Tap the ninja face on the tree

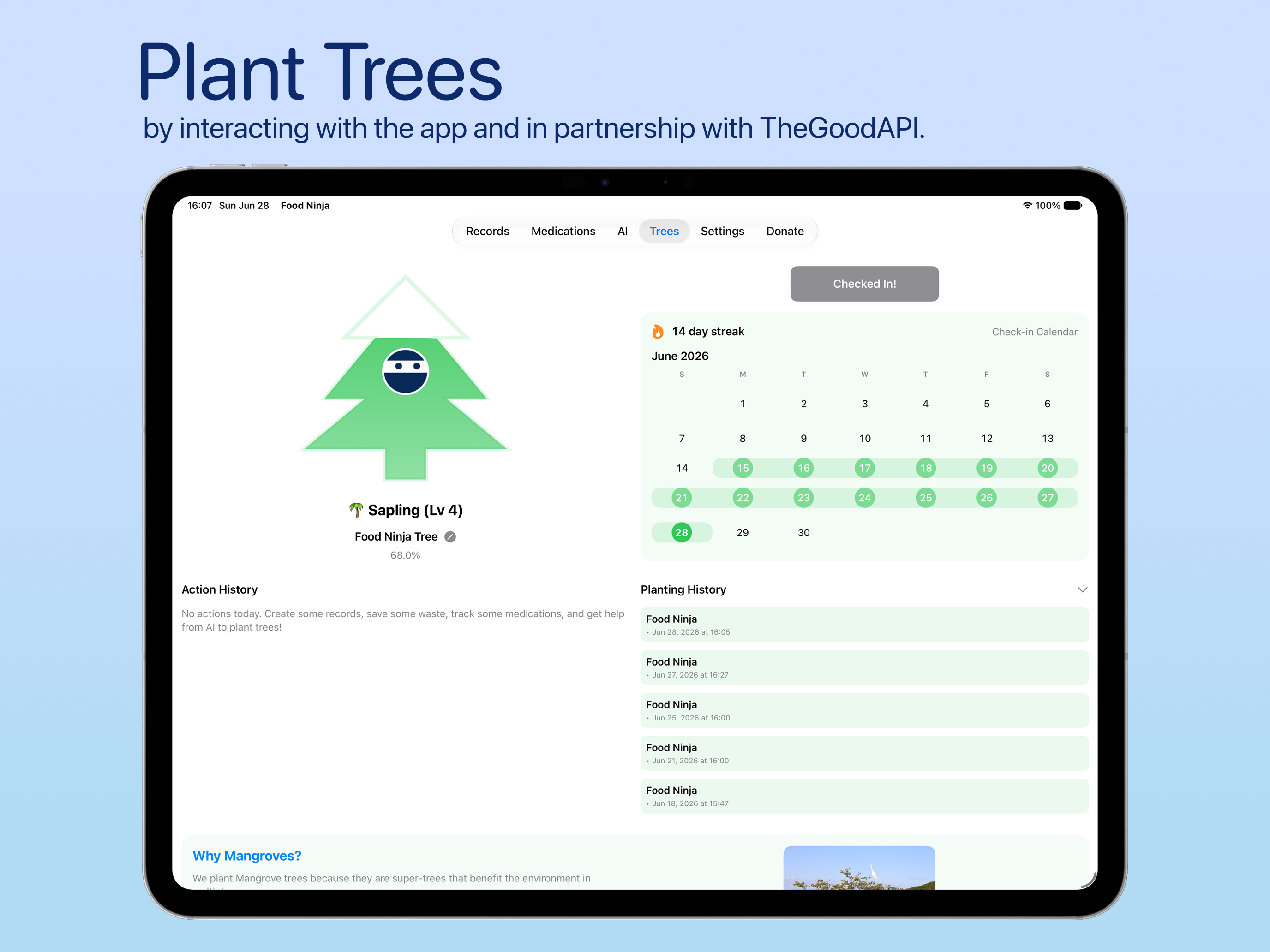pyautogui.click(x=405, y=371)
